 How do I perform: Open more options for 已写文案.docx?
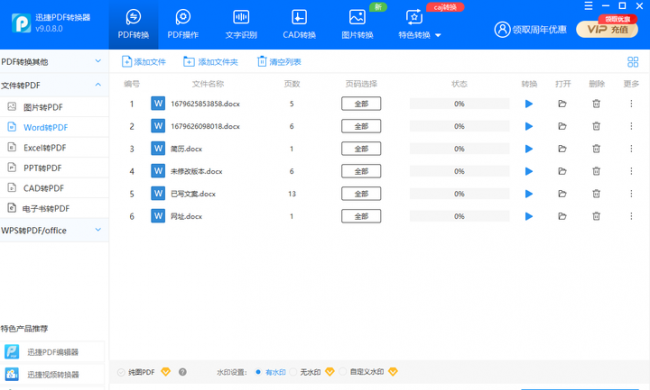point(631,194)
